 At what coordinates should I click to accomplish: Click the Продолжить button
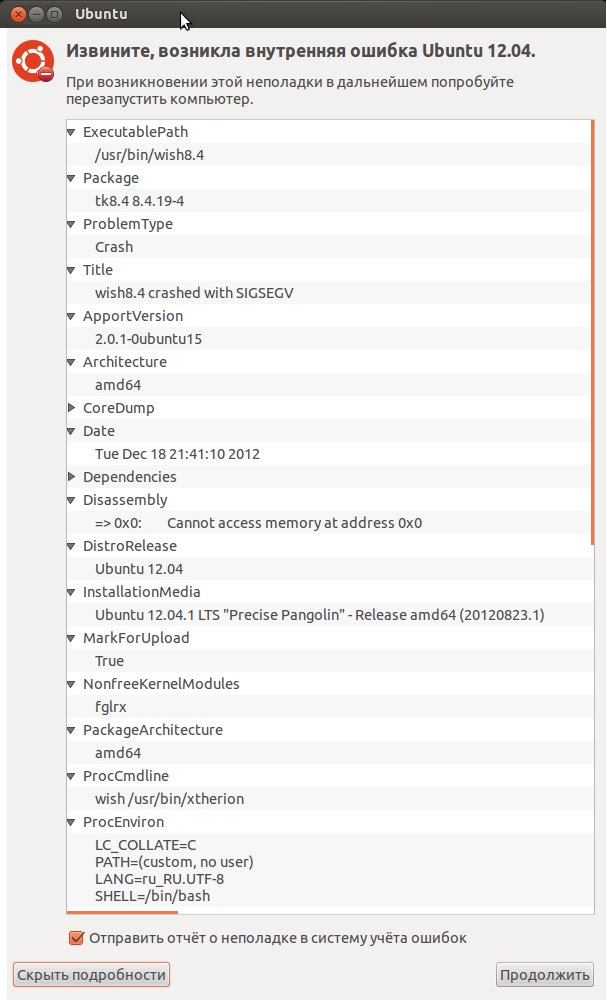545,974
